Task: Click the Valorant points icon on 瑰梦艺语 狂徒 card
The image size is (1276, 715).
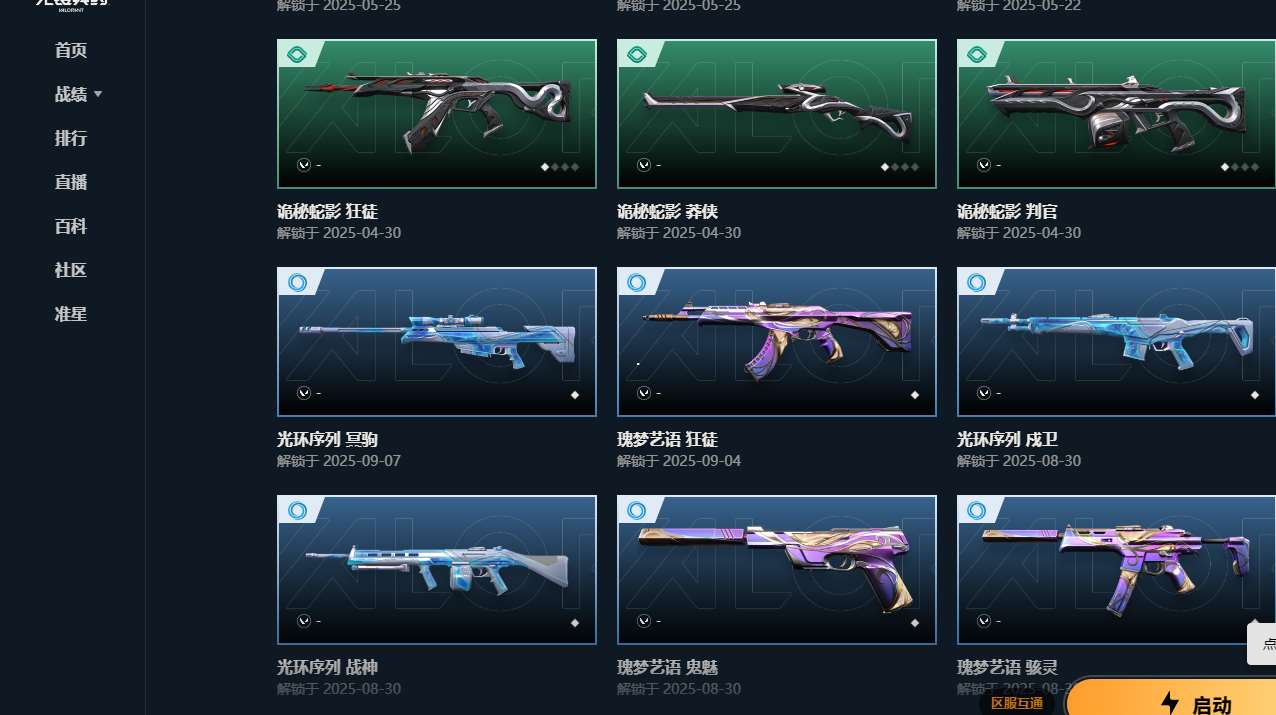Action: click(644, 393)
